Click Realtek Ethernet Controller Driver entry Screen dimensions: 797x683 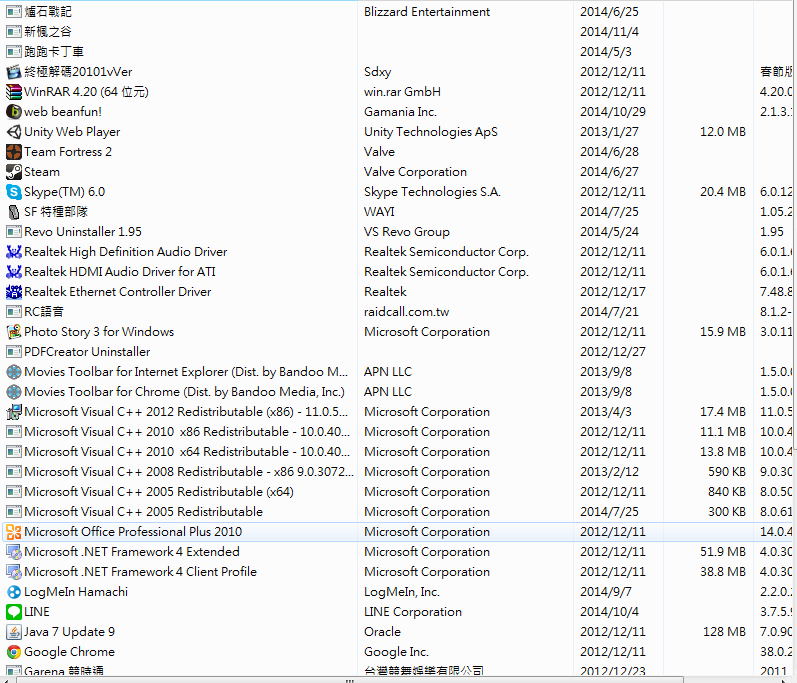[118, 292]
